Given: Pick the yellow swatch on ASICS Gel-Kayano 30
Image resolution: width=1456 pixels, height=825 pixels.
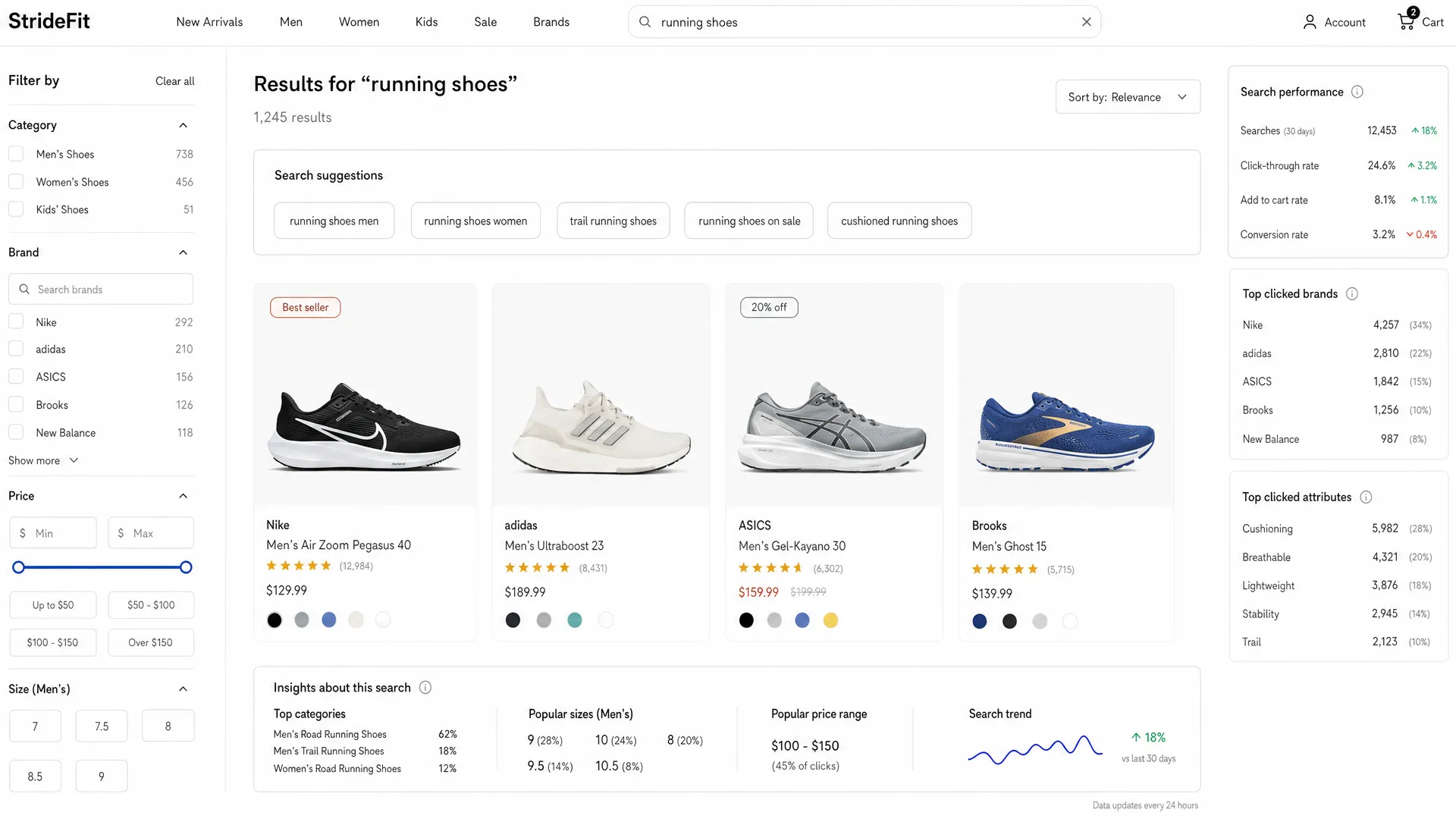Looking at the screenshot, I should pos(830,620).
